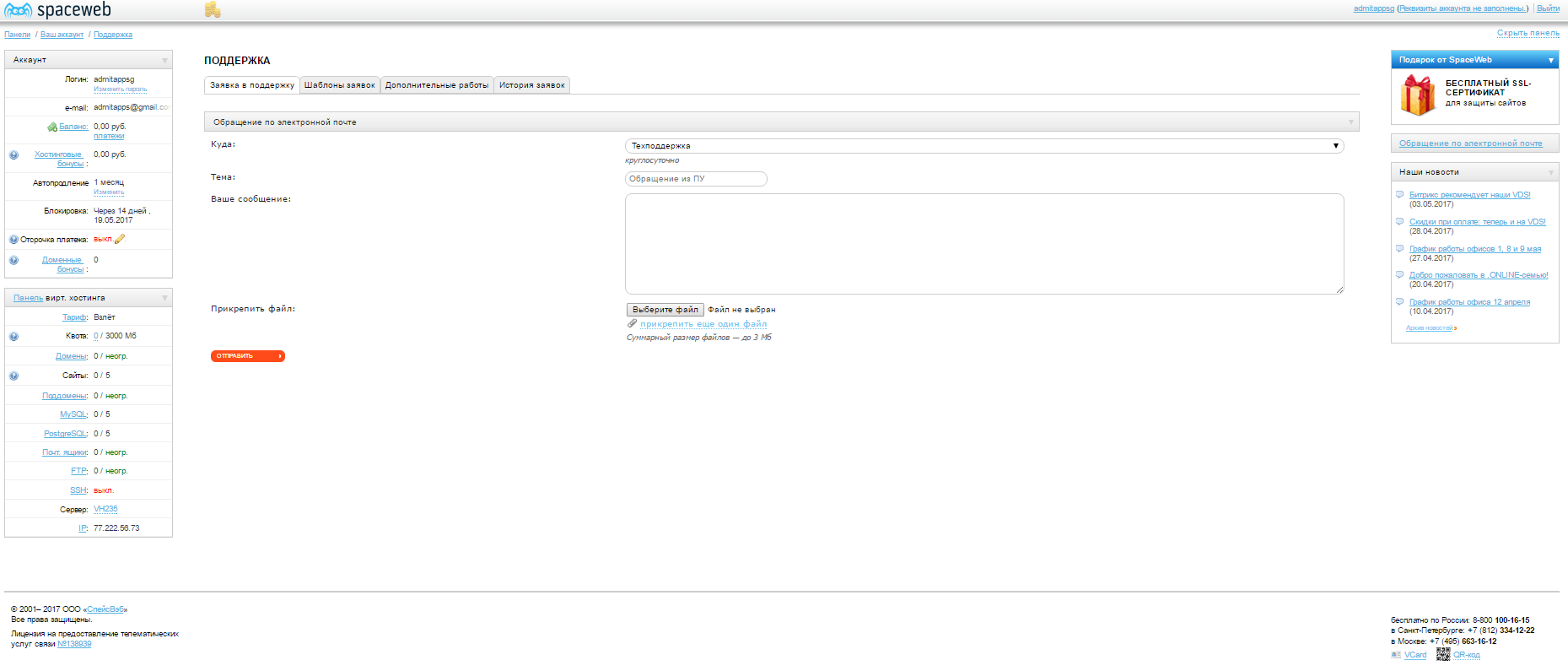Click speech bubble icon beside Битрикс news
The width and height of the screenshot is (1568, 671).
click(1400, 195)
